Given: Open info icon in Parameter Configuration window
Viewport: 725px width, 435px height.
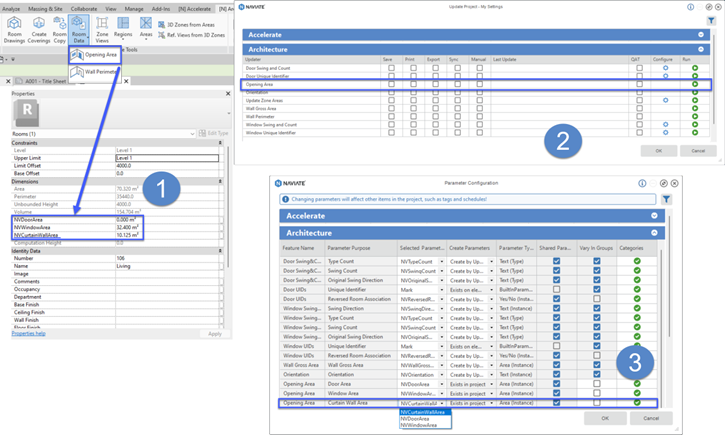Looking at the screenshot, I should click(x=642, y=184).
